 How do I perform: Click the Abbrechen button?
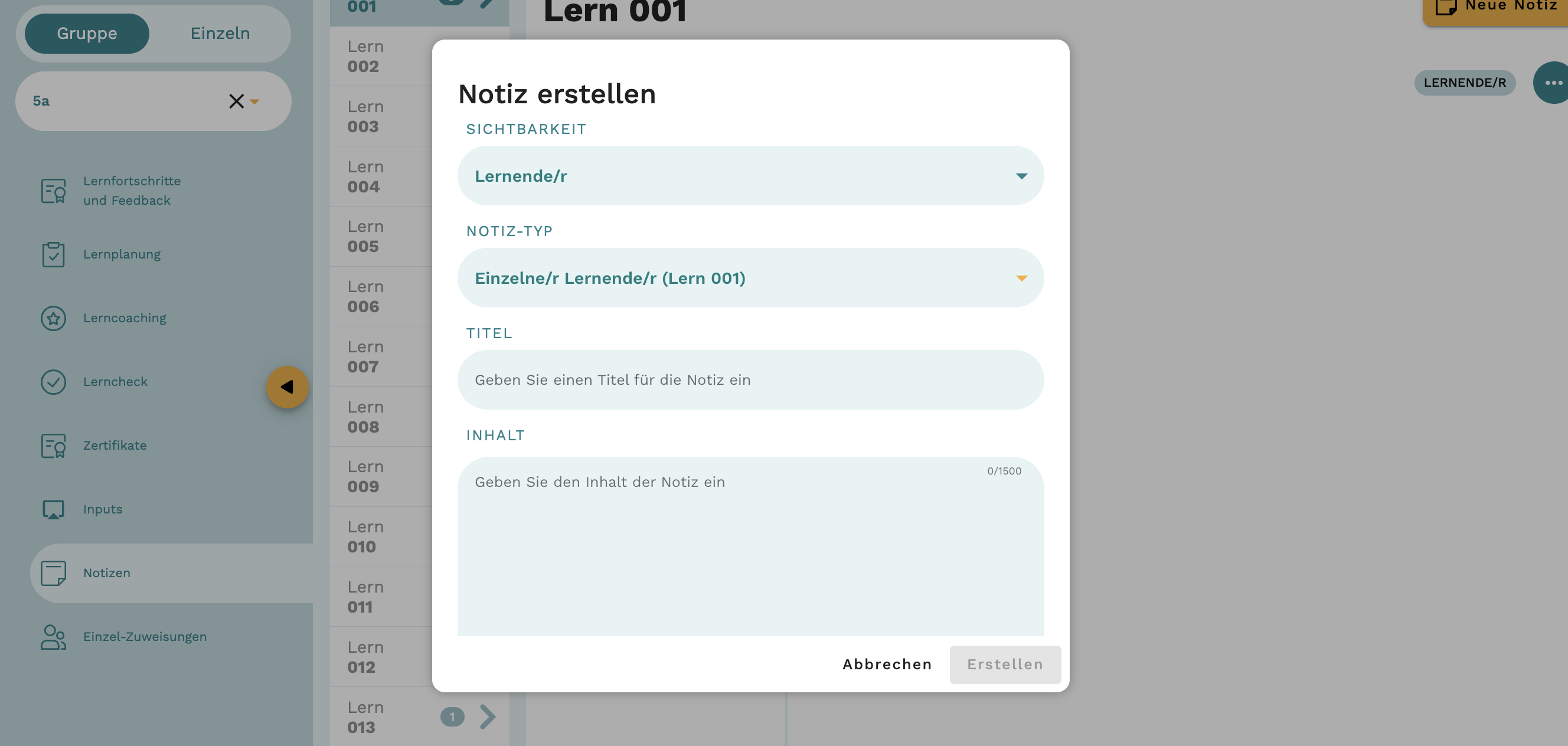[x=887, y=665]
